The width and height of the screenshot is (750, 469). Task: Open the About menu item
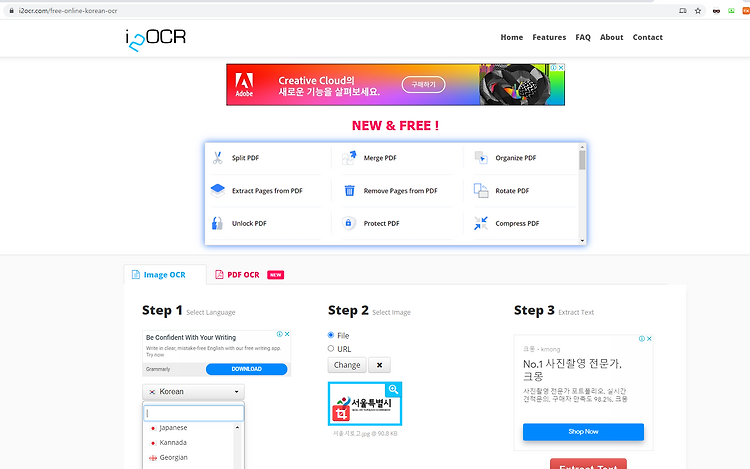(x=611, y=37)
